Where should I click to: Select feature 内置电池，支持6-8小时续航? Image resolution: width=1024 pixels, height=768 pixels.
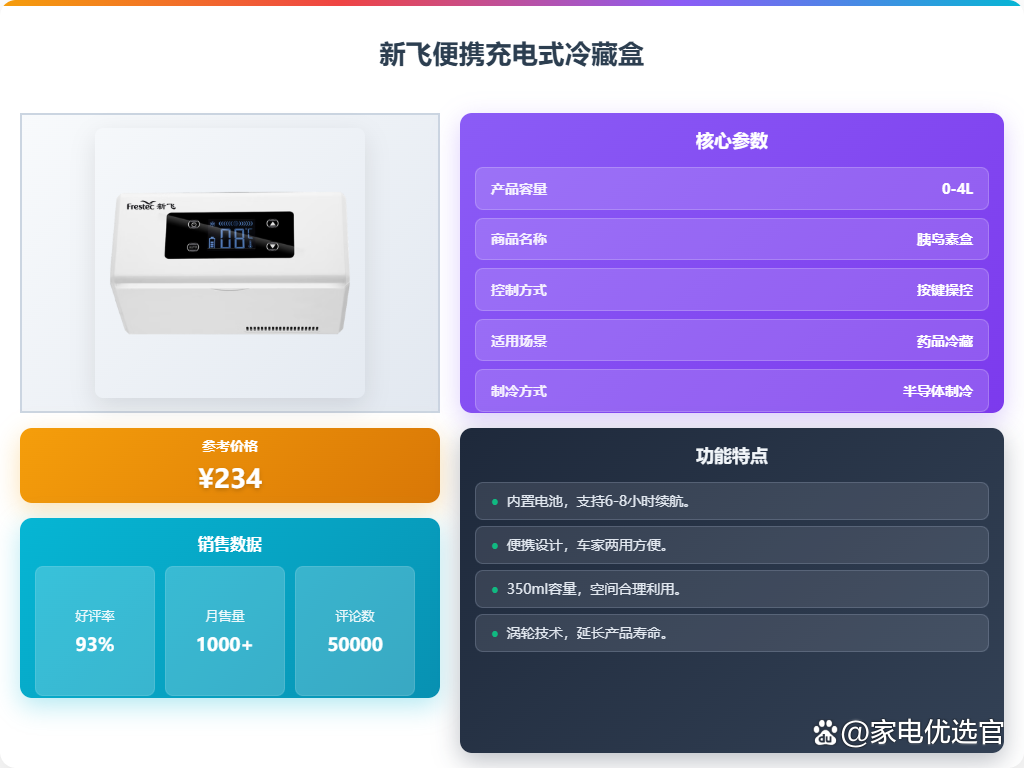pos(731,501)
